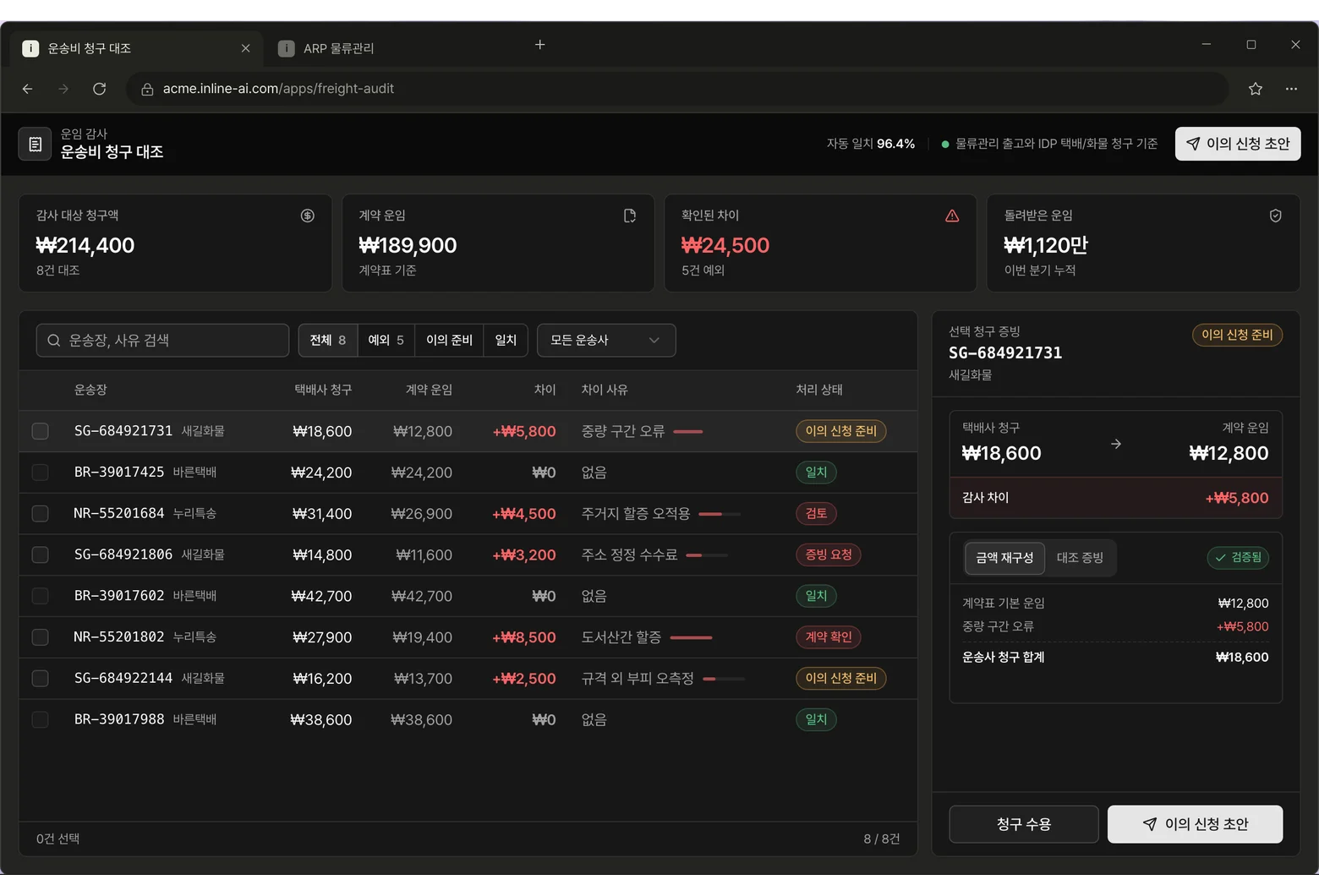Tick the checkbox for row BR-39017988
This screenshot has height=896, width=1319.
40,719
